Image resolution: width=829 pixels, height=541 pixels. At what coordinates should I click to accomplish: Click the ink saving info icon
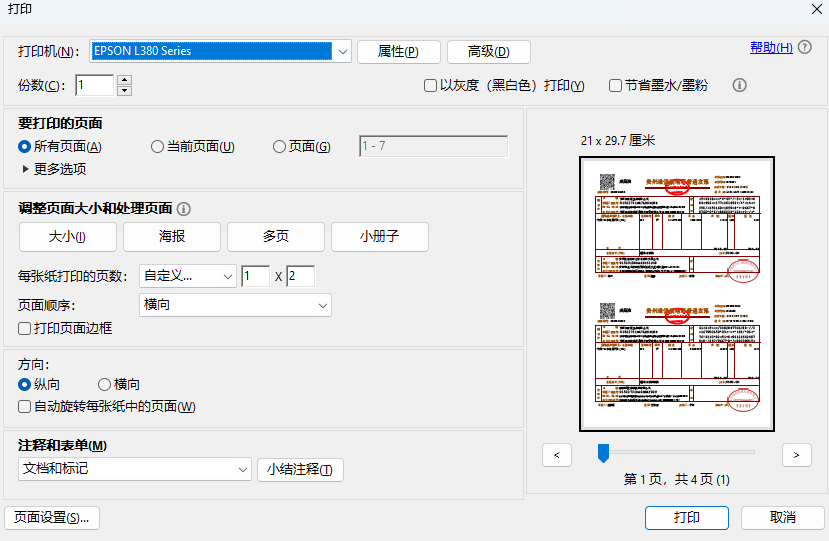pos(740,85)
